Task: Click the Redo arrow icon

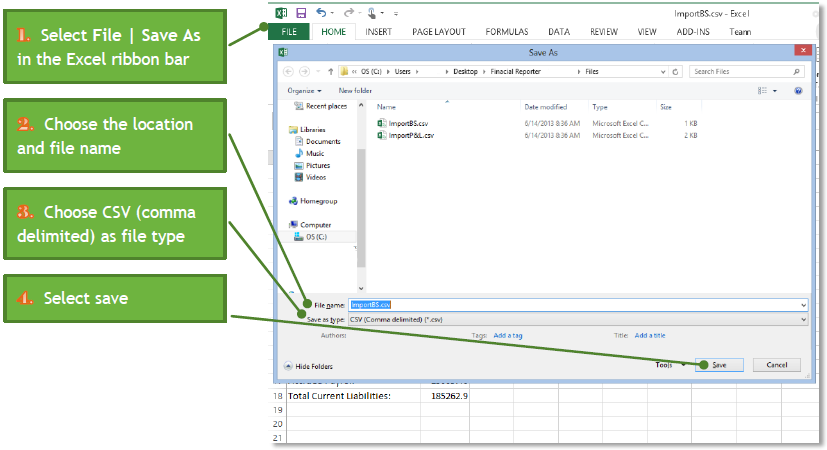Action: [349, 13]
